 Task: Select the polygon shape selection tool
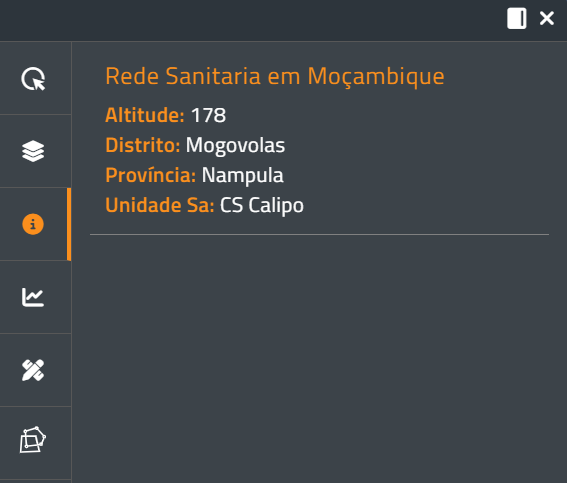tap(33, 440)
